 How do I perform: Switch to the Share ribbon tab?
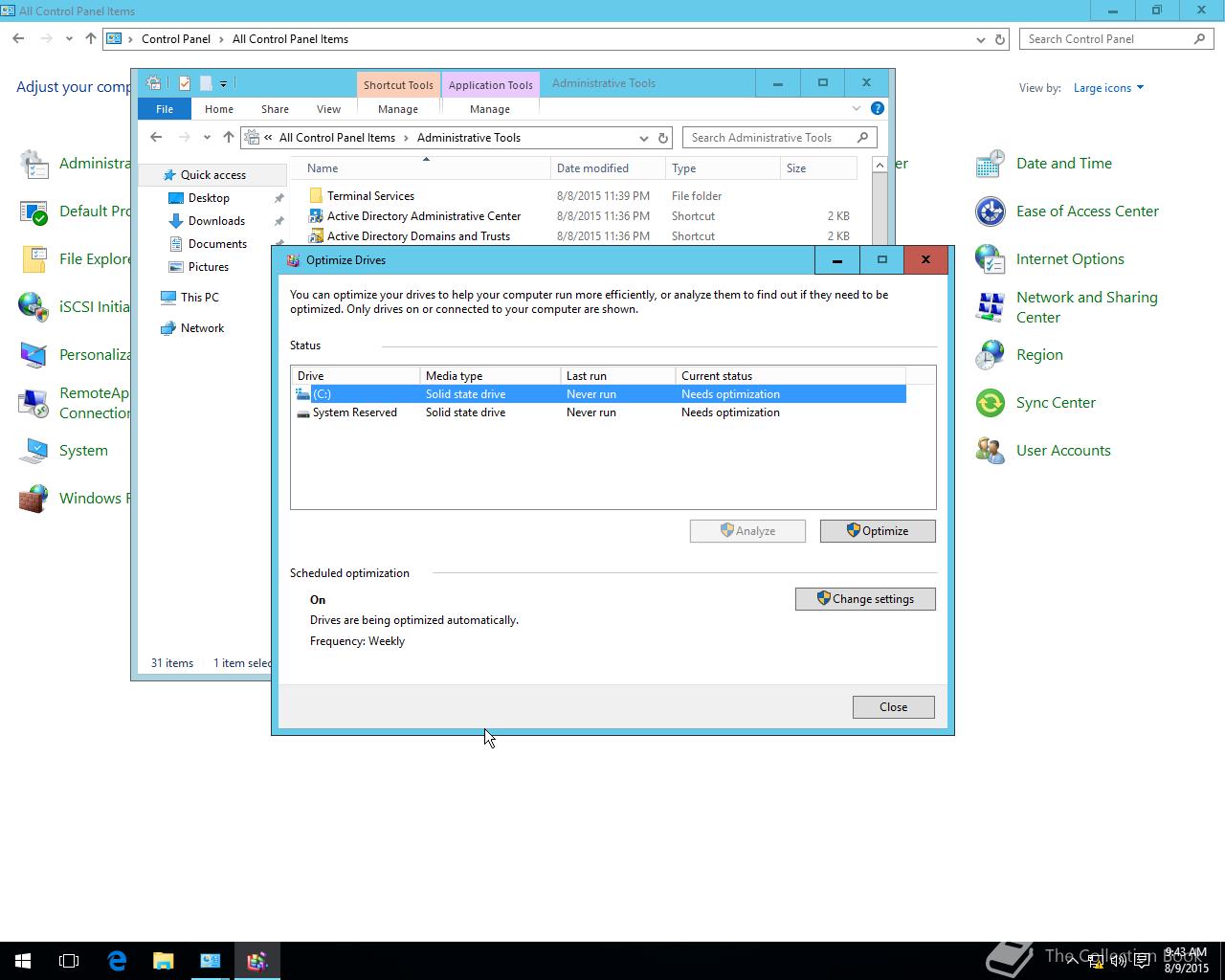click(x=275, y=109)
